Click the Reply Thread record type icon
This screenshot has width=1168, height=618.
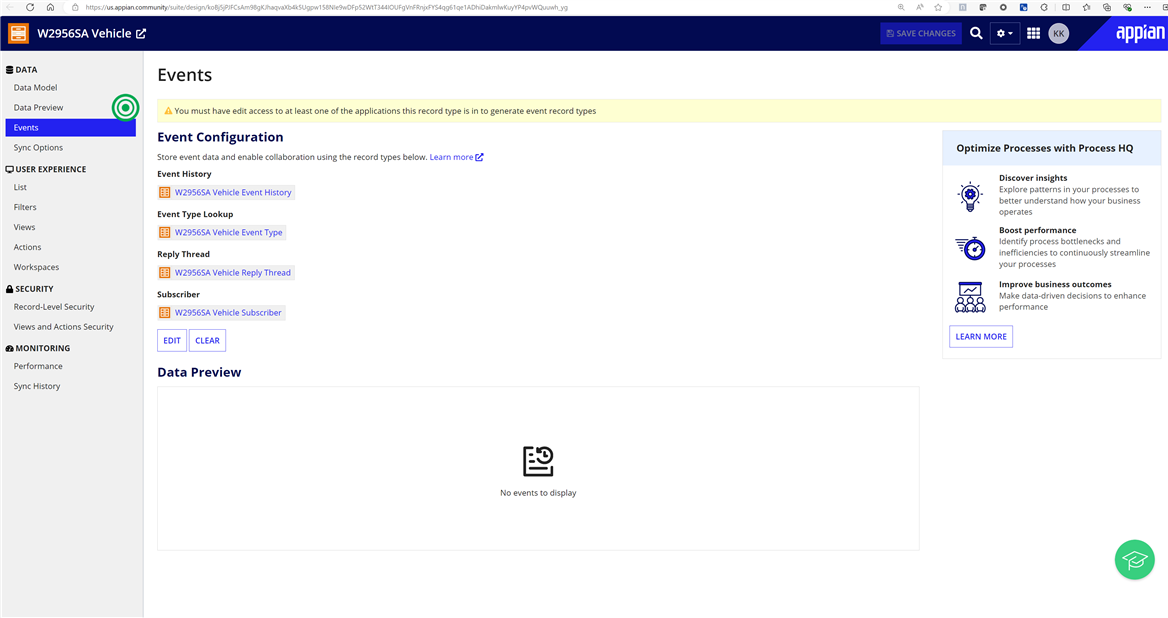[x=165, y=273]
